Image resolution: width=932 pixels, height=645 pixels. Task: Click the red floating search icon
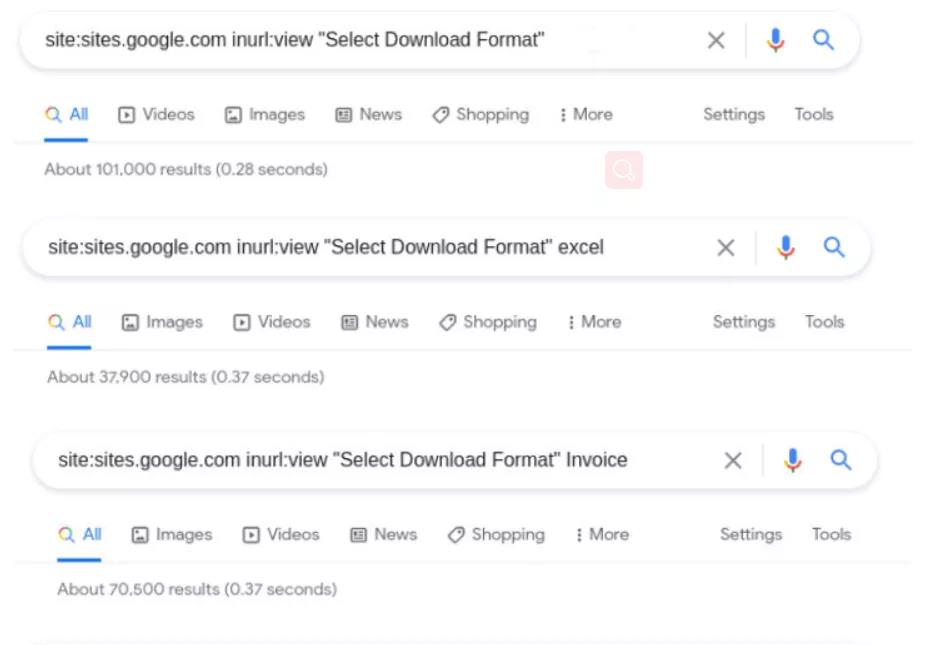pyautogui.click(x=623, y=171)
